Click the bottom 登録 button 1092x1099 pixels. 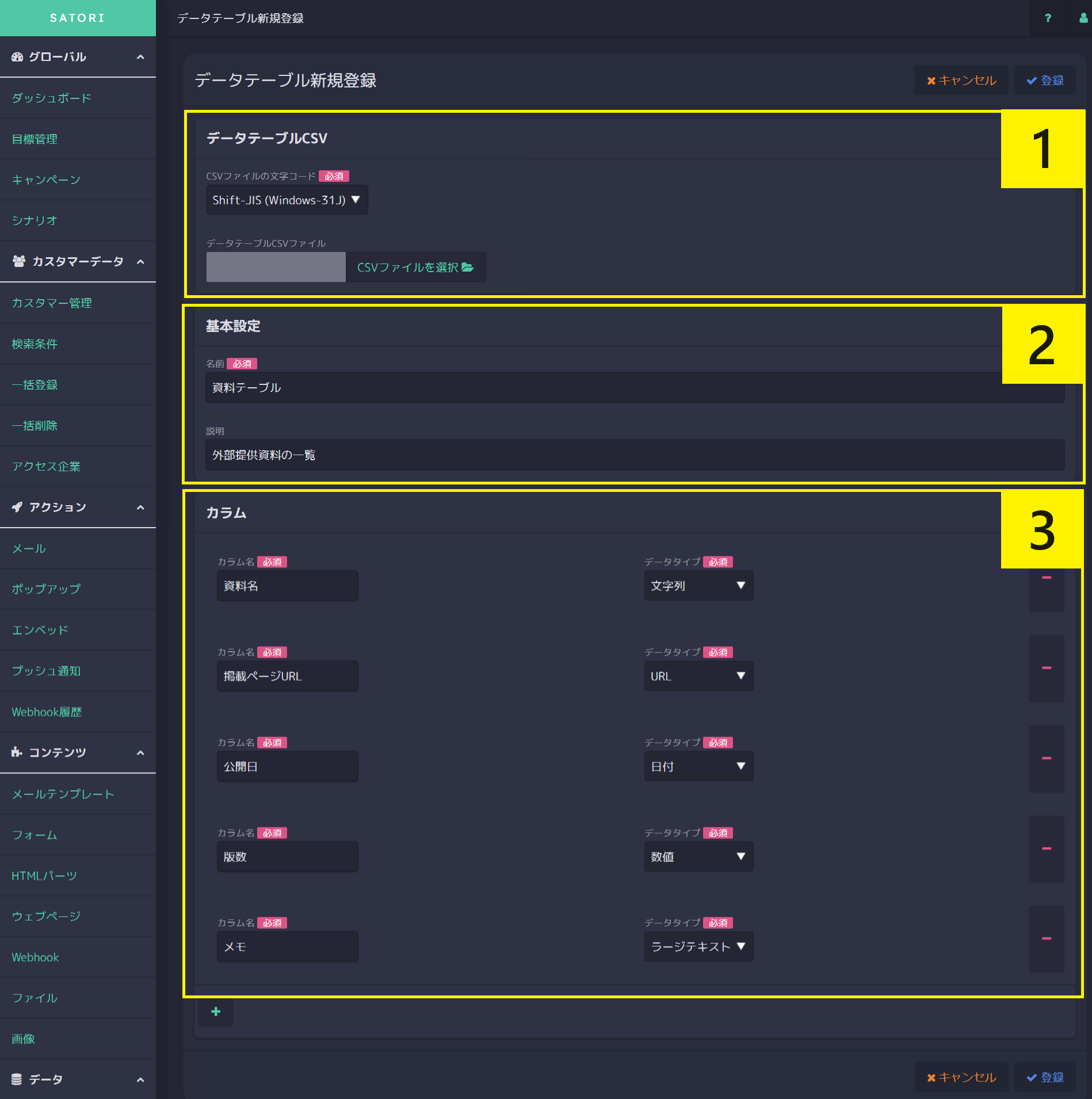point(1045,1077)
